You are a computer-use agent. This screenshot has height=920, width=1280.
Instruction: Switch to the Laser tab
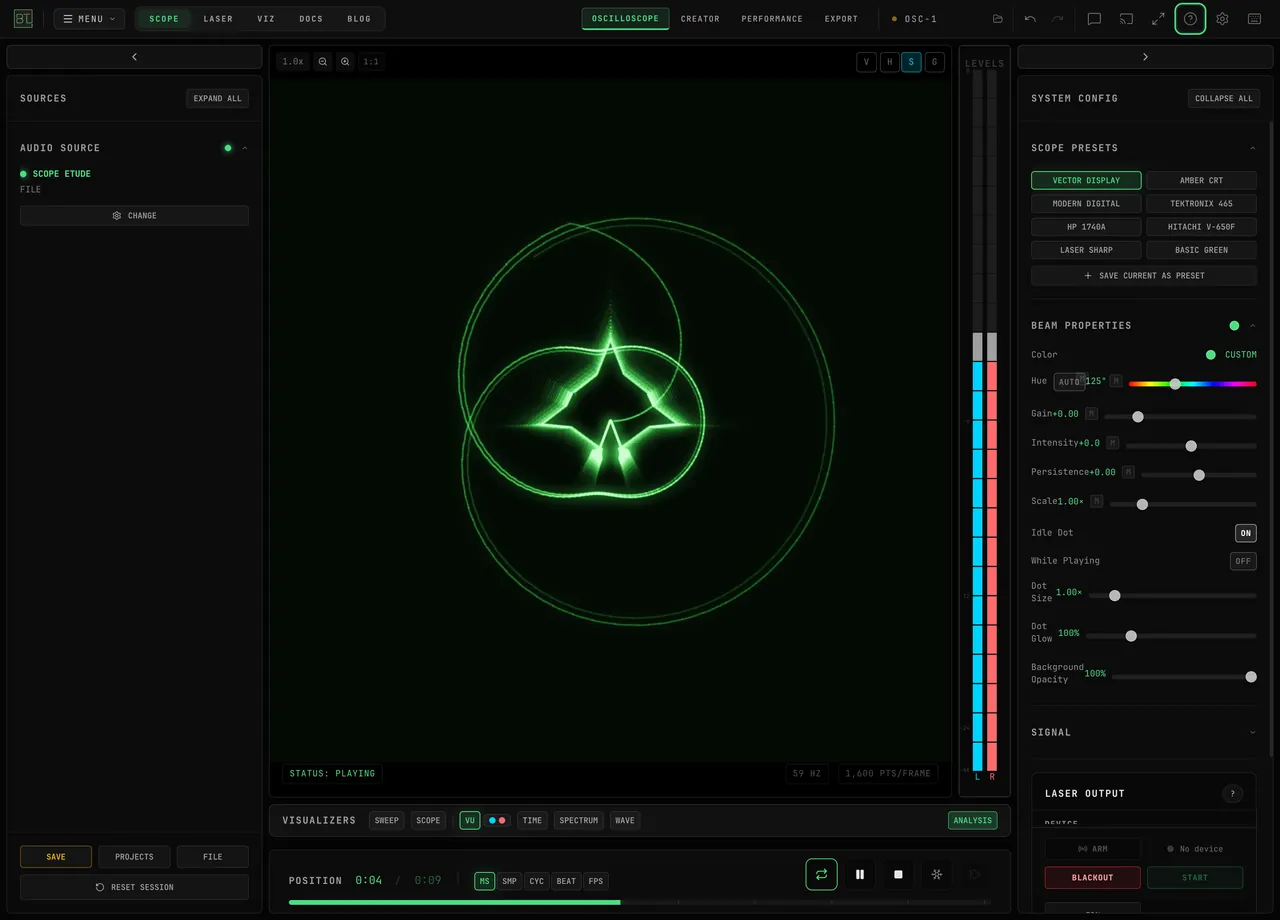(218, 19)
